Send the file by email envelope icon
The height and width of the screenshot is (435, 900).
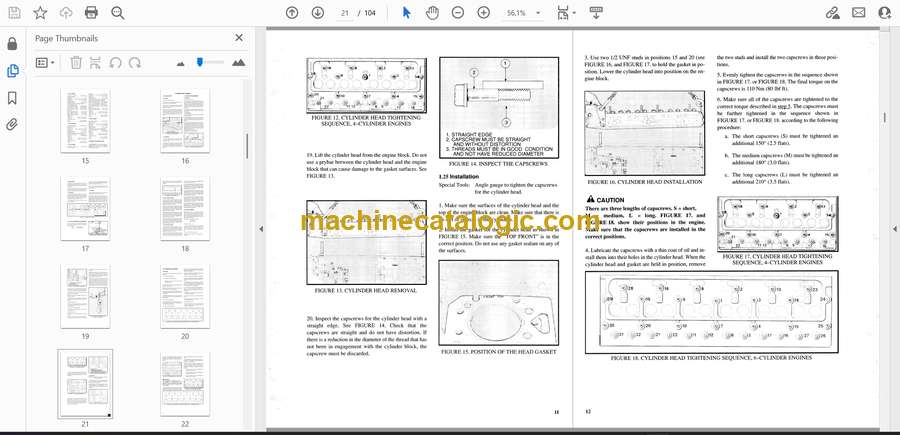coord(859,13)
